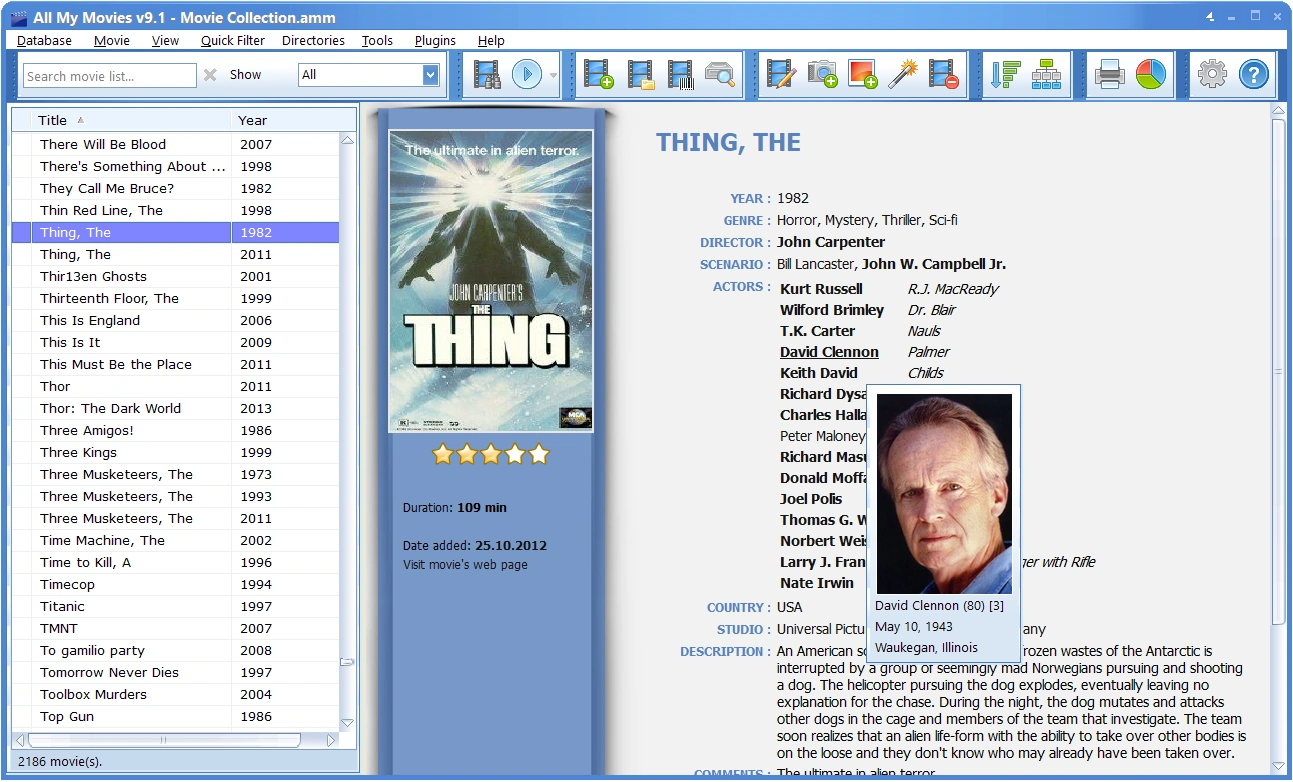Open the Plugins menu
1293x782 pixels.
(435, 41)
